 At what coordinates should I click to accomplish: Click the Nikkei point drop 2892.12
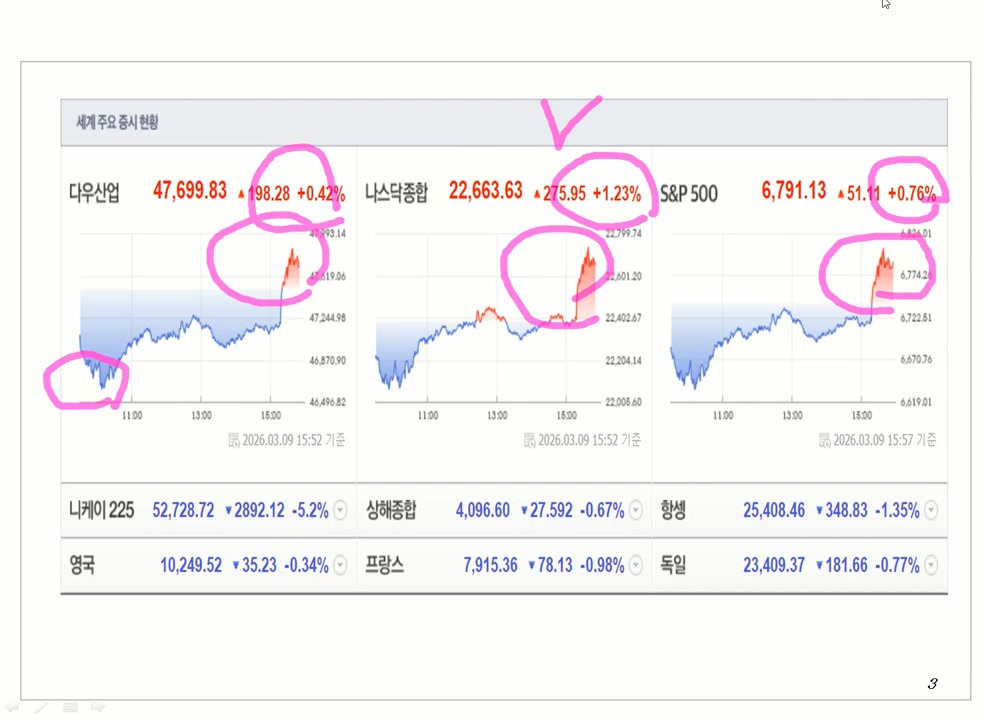(x=259, y=510)
